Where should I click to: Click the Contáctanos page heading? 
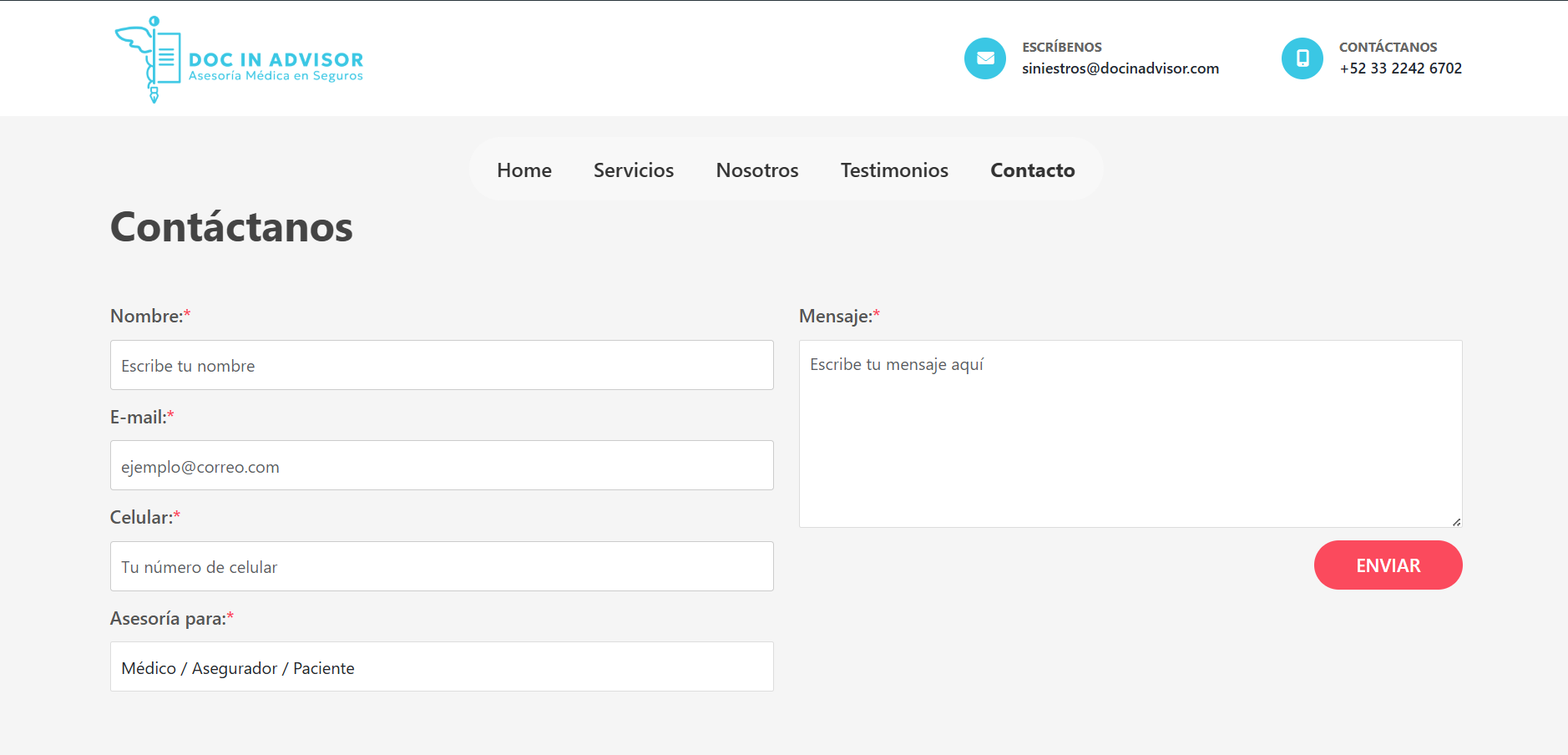[232, 227]
